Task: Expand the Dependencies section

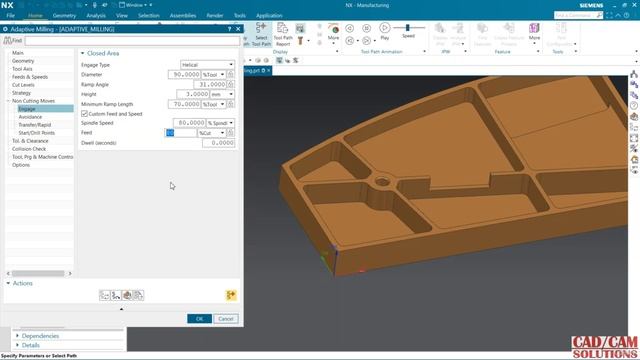Action: pos(17,336)
